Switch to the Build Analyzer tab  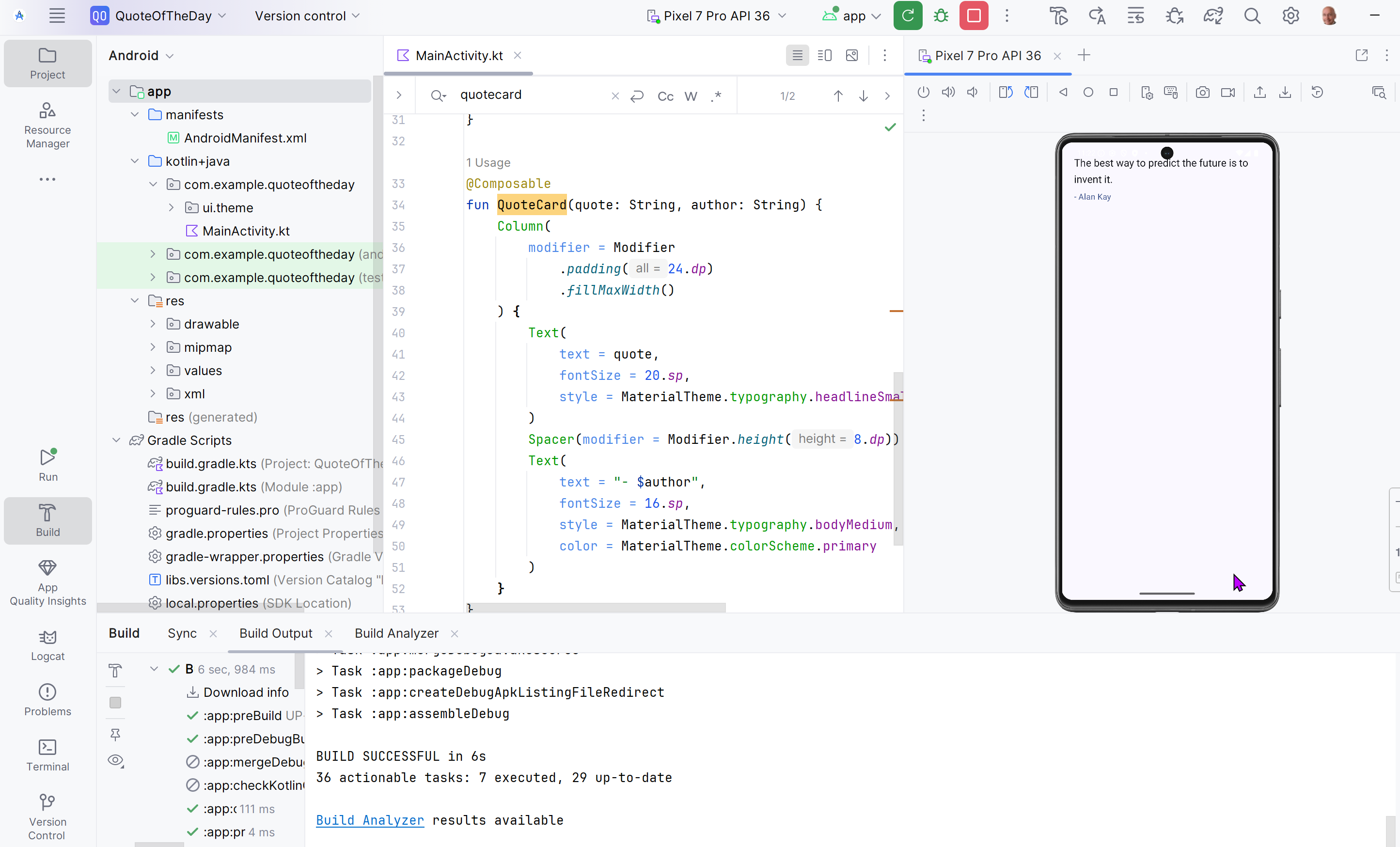click(396, 633)
